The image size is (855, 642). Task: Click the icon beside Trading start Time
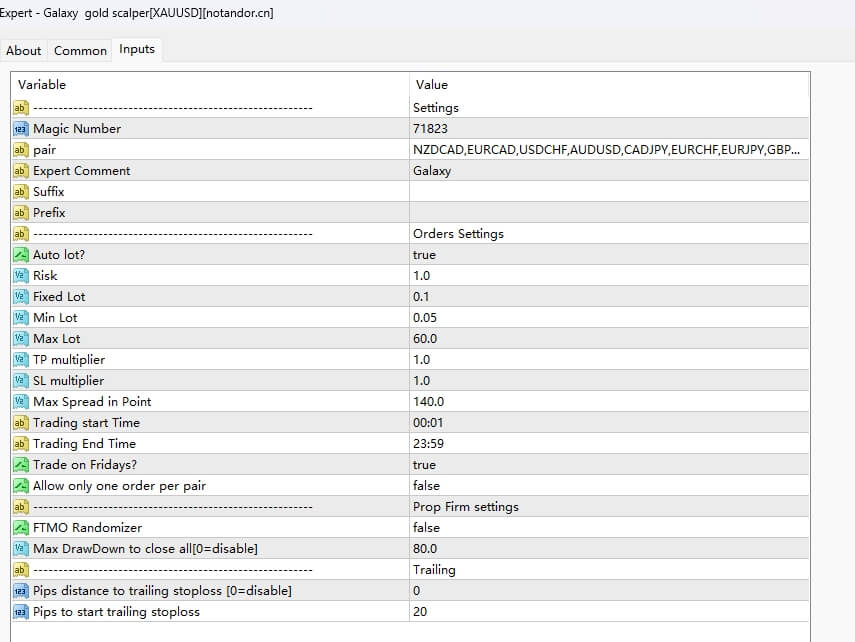20,423
